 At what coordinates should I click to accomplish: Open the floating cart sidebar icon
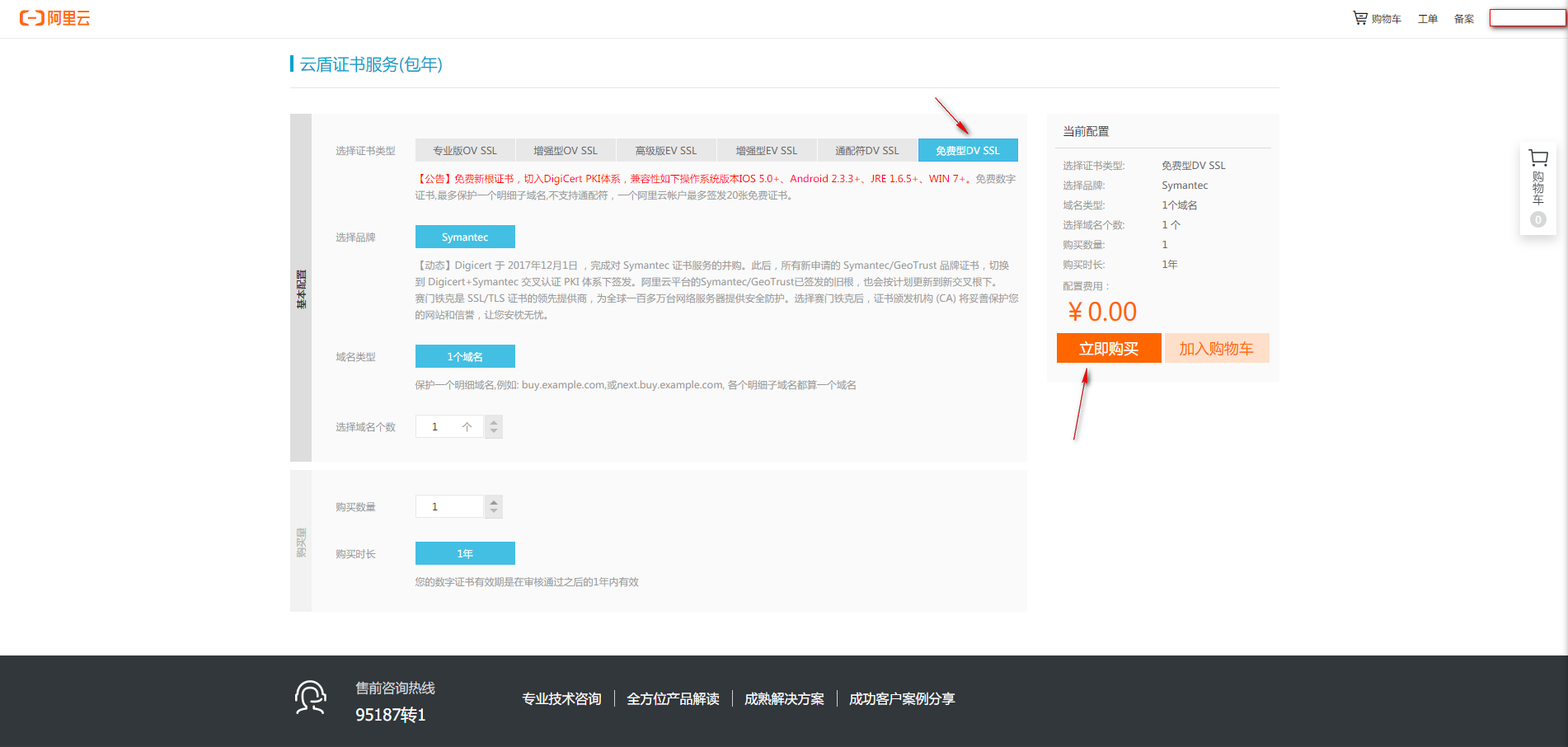(1538, 157)
